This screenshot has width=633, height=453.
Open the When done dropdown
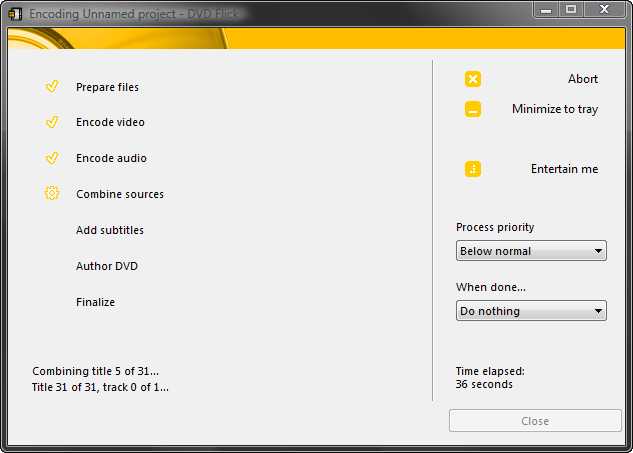tap(531, 311)
